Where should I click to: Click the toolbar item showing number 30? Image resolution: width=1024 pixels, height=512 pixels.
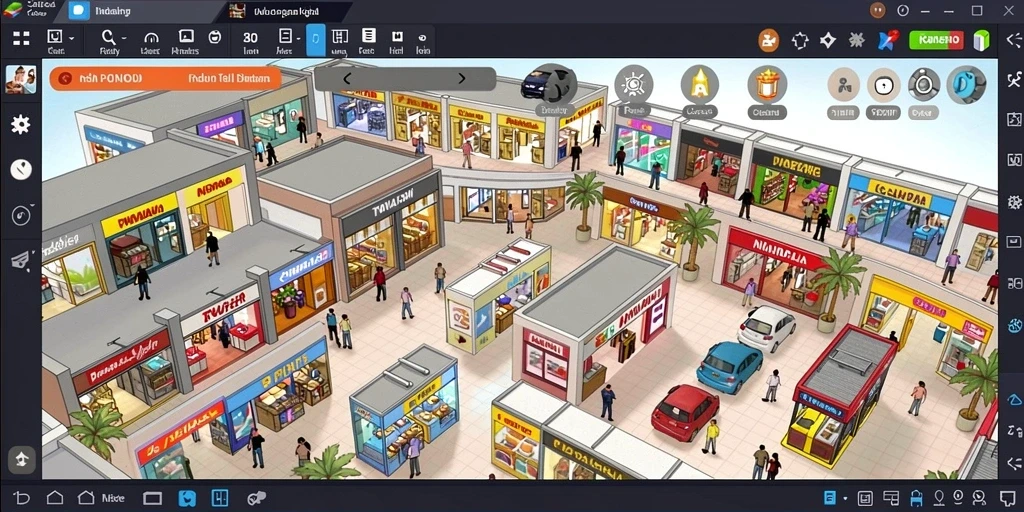(250, 37)
